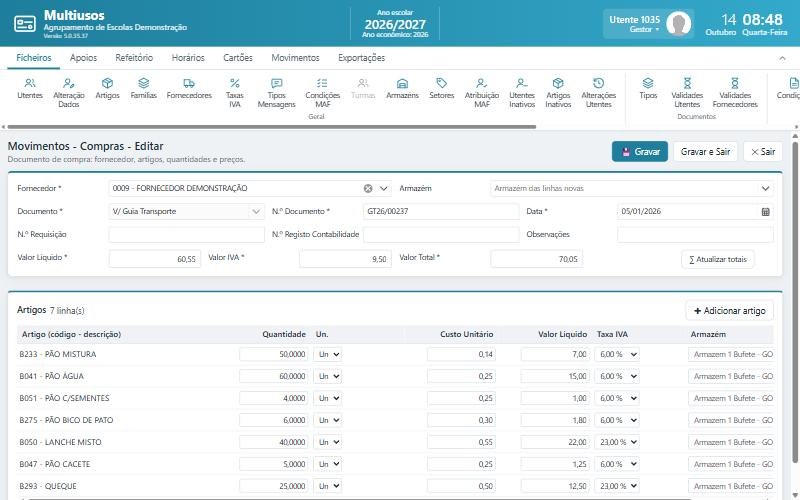This screenshot has height=500, width=800.
Task: Click the user avatar picture
Action: (679, 23)
